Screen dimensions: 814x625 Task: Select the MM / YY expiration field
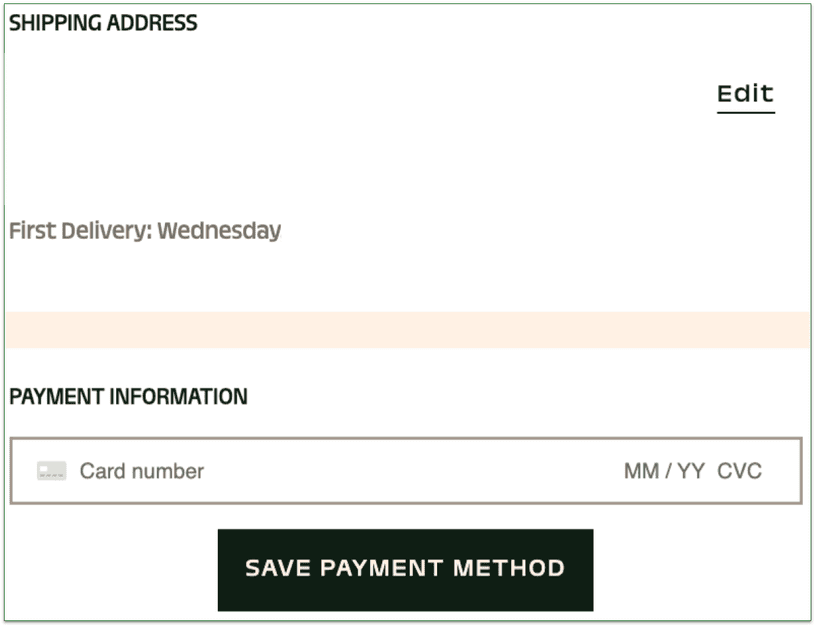[660, 470]
